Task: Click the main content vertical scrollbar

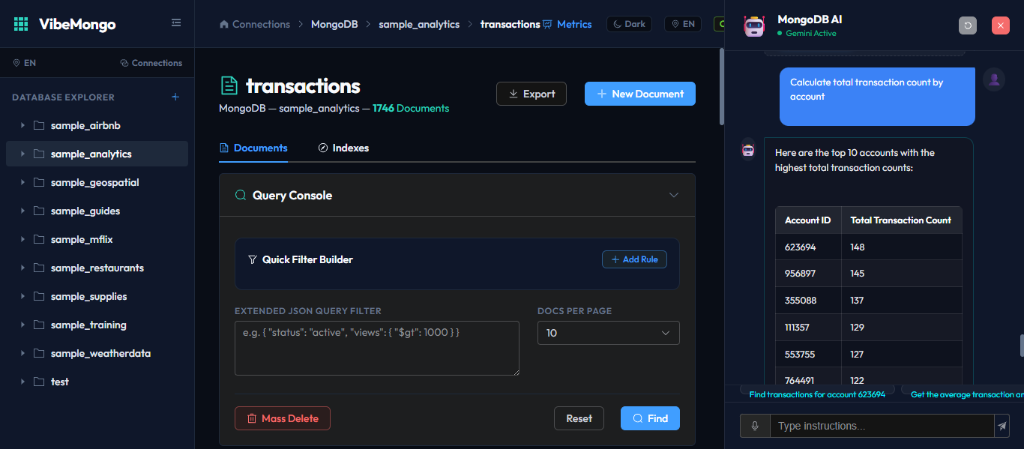Action: (721, 87)
